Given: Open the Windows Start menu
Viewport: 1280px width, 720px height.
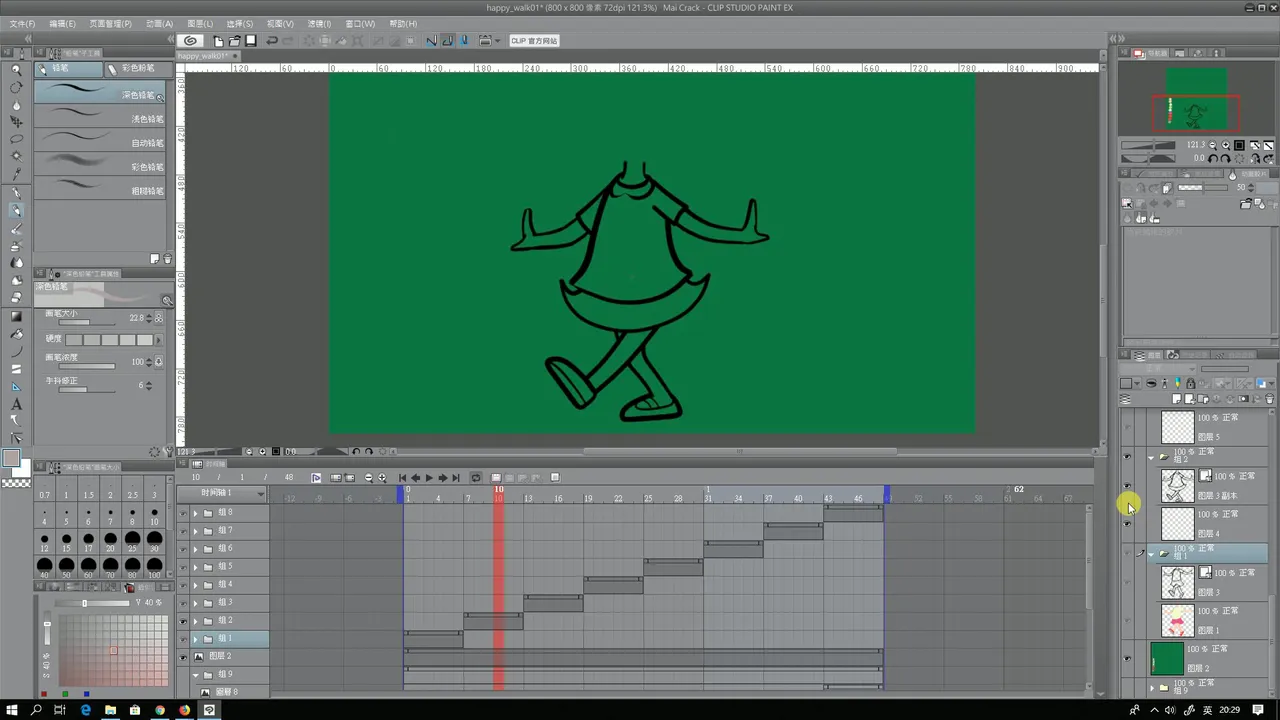Looking at the screenshot, I should [11, 710].
